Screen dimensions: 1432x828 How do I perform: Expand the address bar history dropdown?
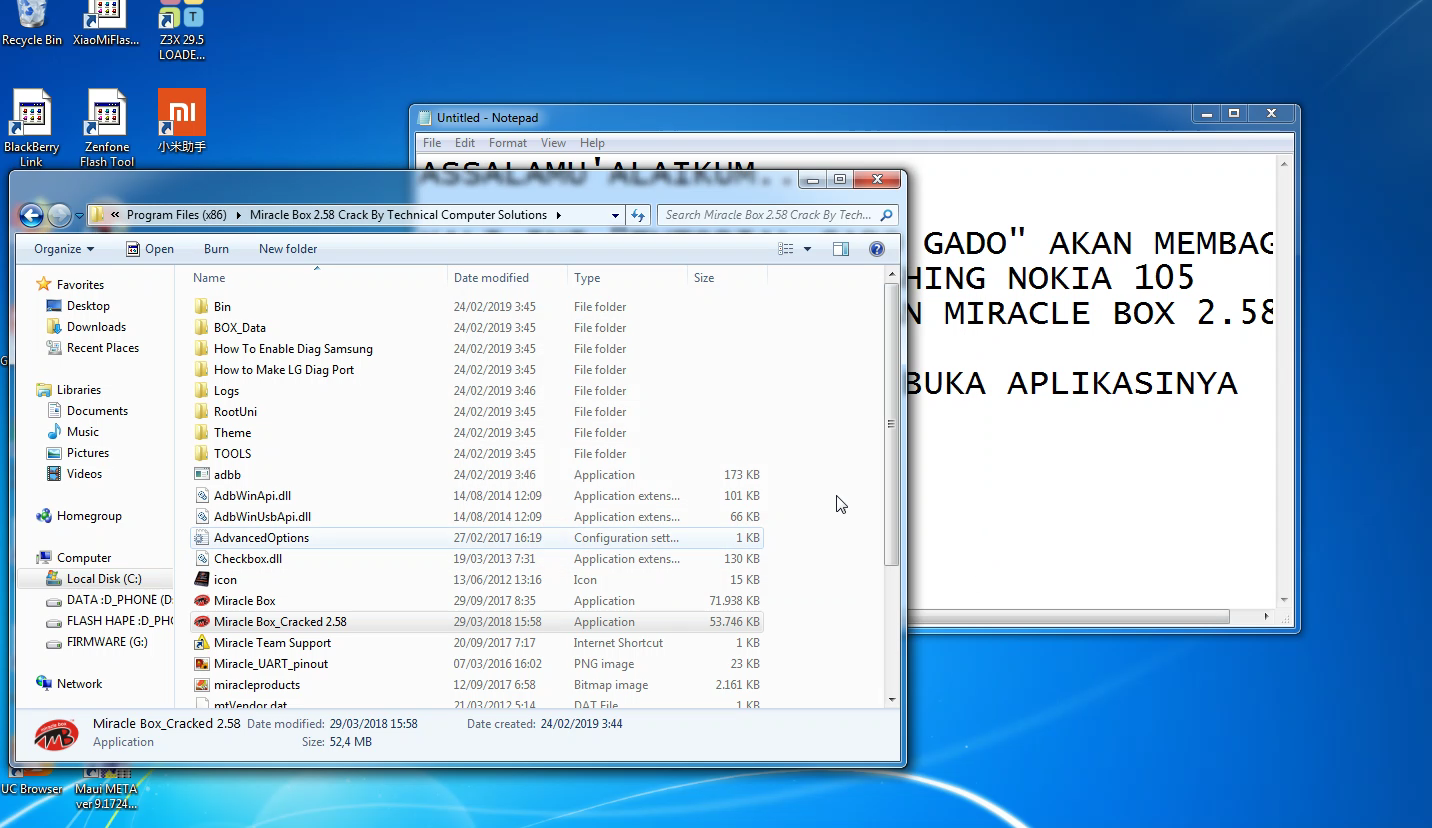615,215
